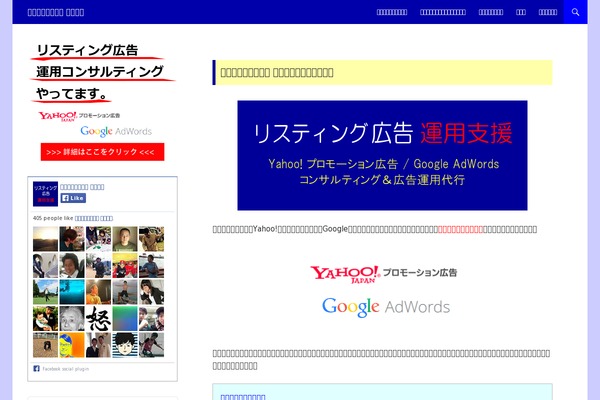Select the yellow highlighted page heading

click(382, 72)
